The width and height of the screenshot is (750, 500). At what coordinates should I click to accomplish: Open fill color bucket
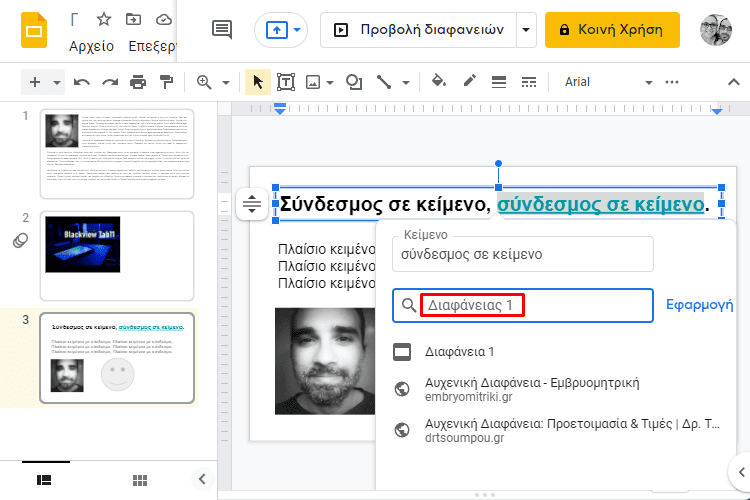point(439,81)
